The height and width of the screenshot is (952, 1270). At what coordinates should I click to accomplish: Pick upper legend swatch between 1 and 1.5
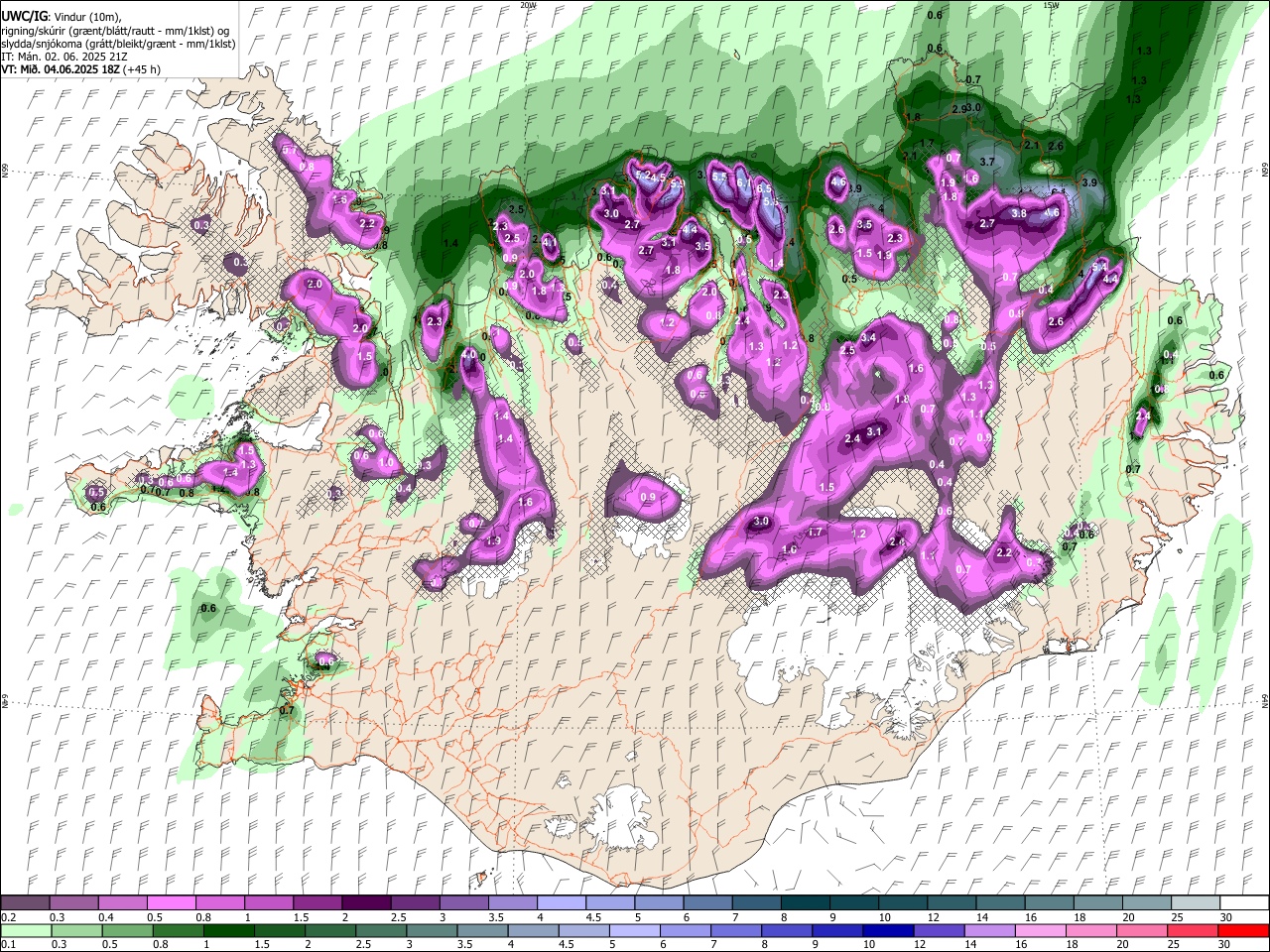click(269, 903)
